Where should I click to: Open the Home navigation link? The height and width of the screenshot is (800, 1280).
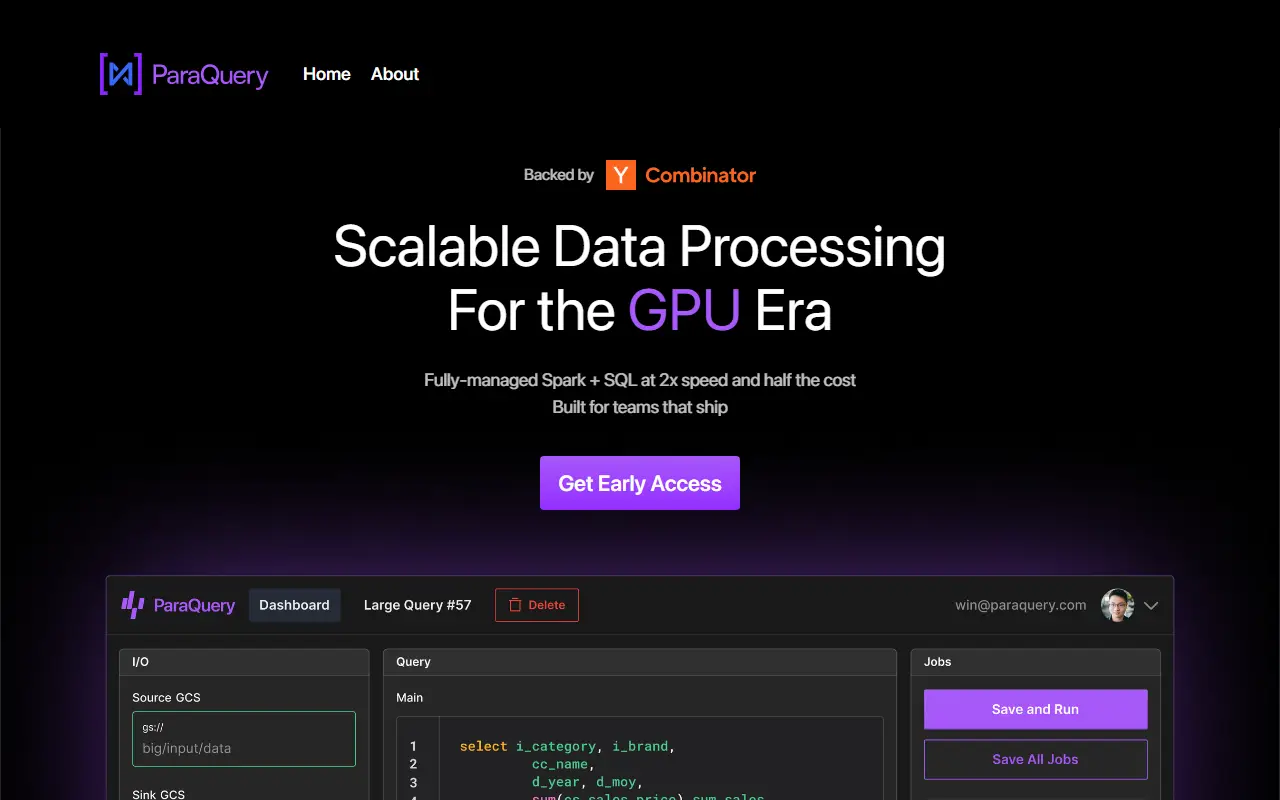(x=327, y=74)
